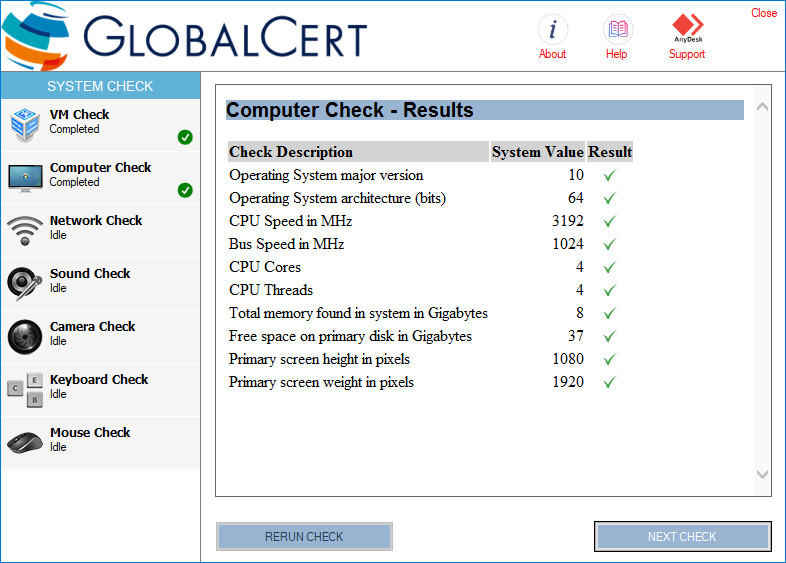Image resolution: width=786 pixels, height=563 pixels.
Task: Click the red Close link
Action: tap(764, 13)
